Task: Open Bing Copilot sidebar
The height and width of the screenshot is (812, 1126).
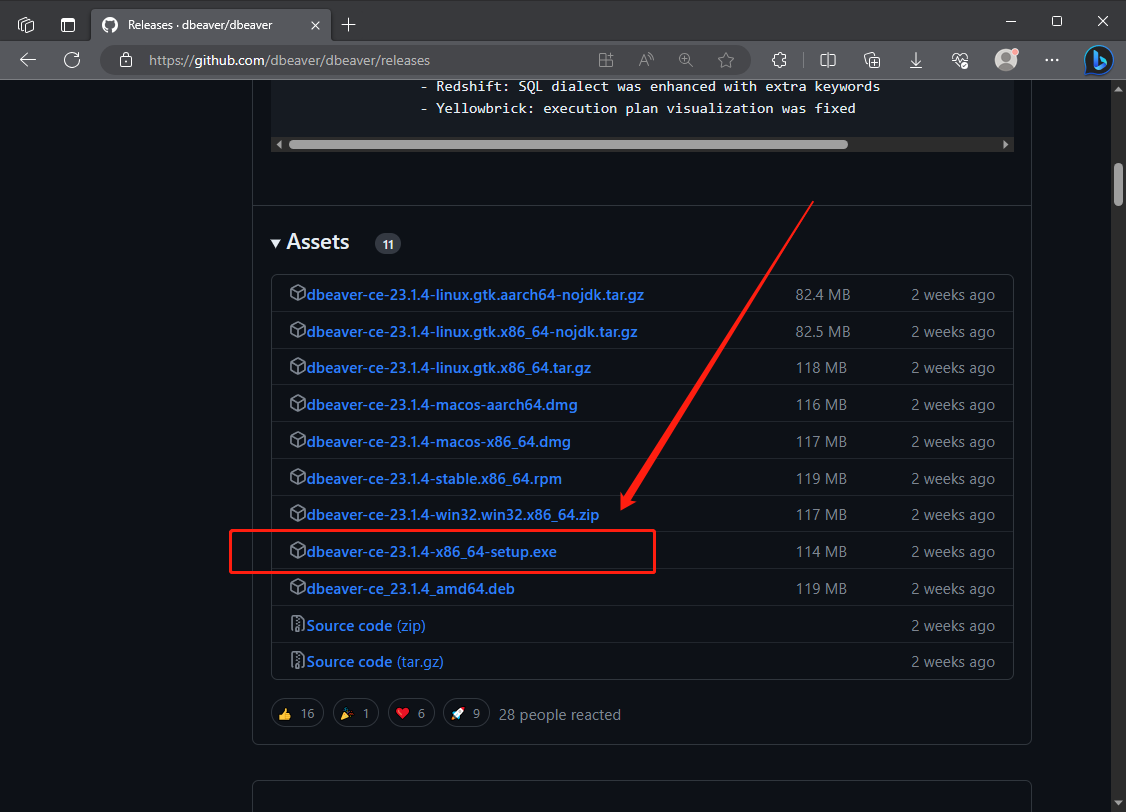Action: tap(1099, 60)
